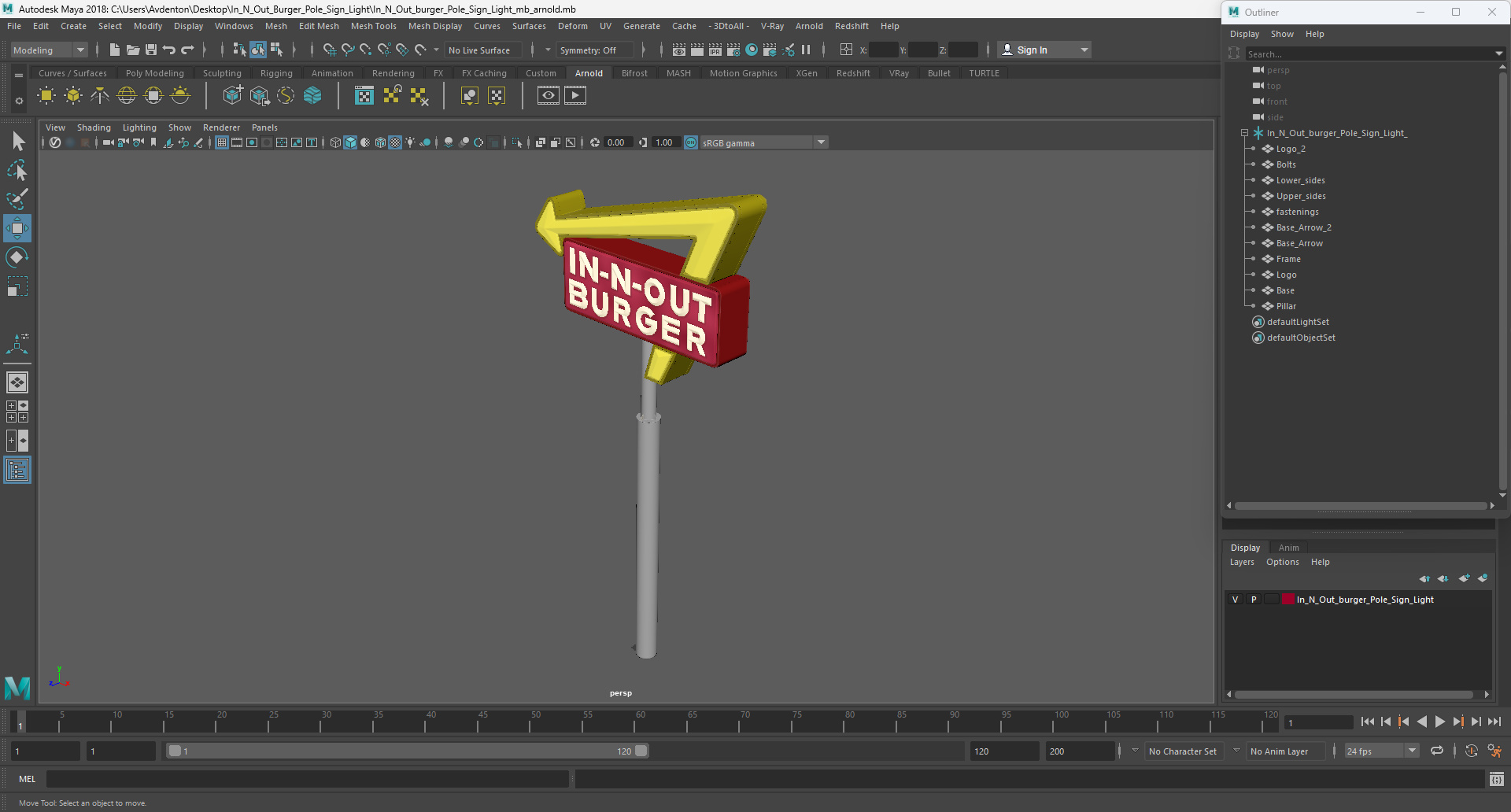Click the Redo arrow icon
The image size is (1511, 812).
click(x=187, y=50)
